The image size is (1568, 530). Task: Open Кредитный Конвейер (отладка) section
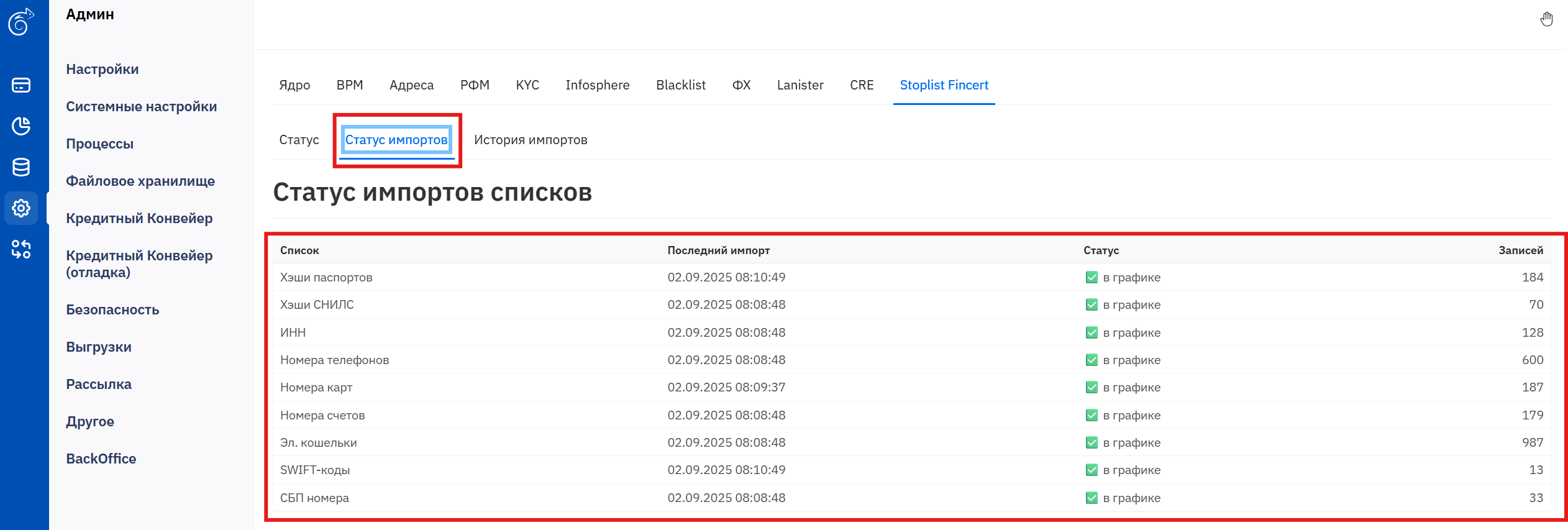(x=139, y=263)
